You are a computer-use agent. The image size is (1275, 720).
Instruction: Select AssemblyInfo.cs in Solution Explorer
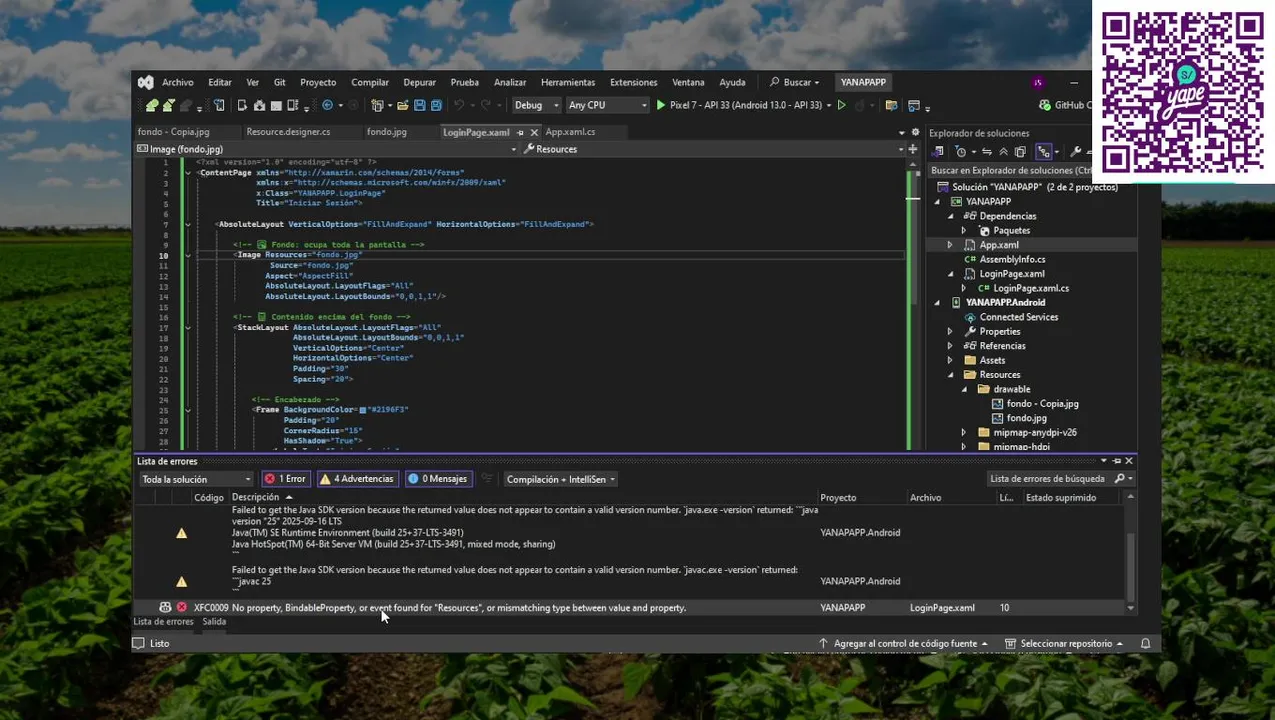pos(1012,259)
